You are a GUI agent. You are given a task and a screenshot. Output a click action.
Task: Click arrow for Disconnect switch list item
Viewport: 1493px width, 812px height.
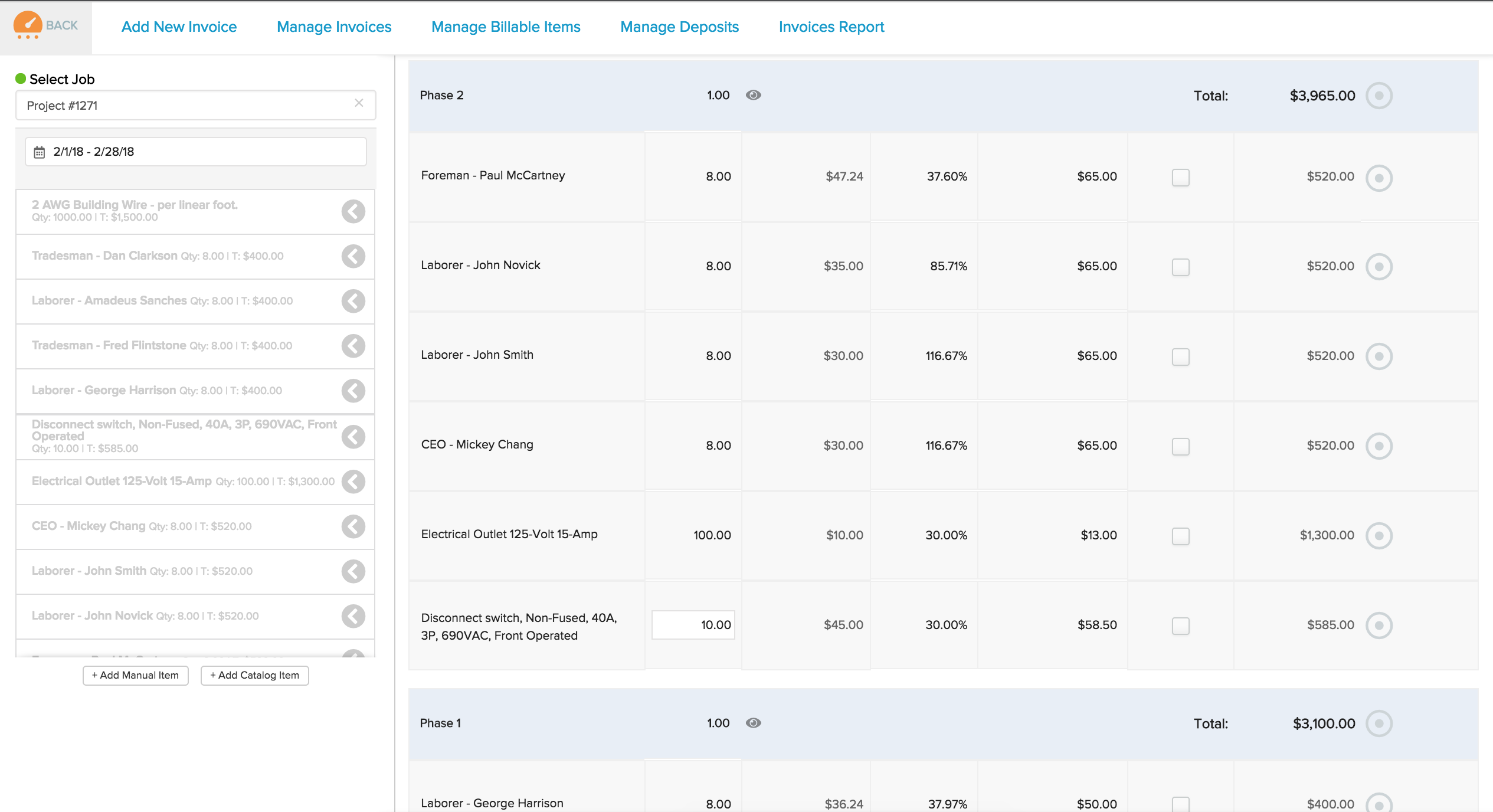pyautogui.click(x=353, y=437)
